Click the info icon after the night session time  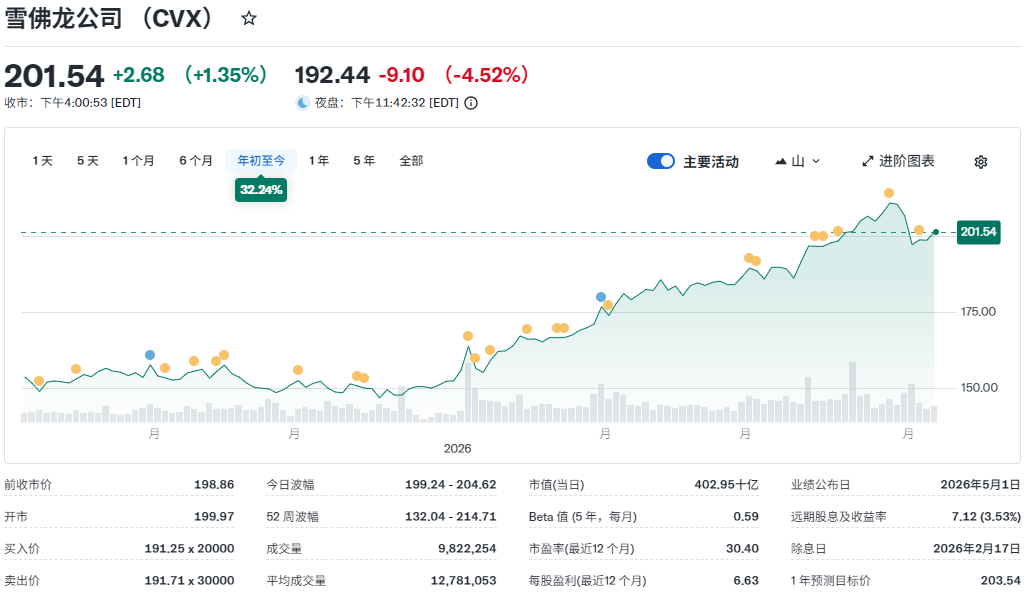click(470, 102)
